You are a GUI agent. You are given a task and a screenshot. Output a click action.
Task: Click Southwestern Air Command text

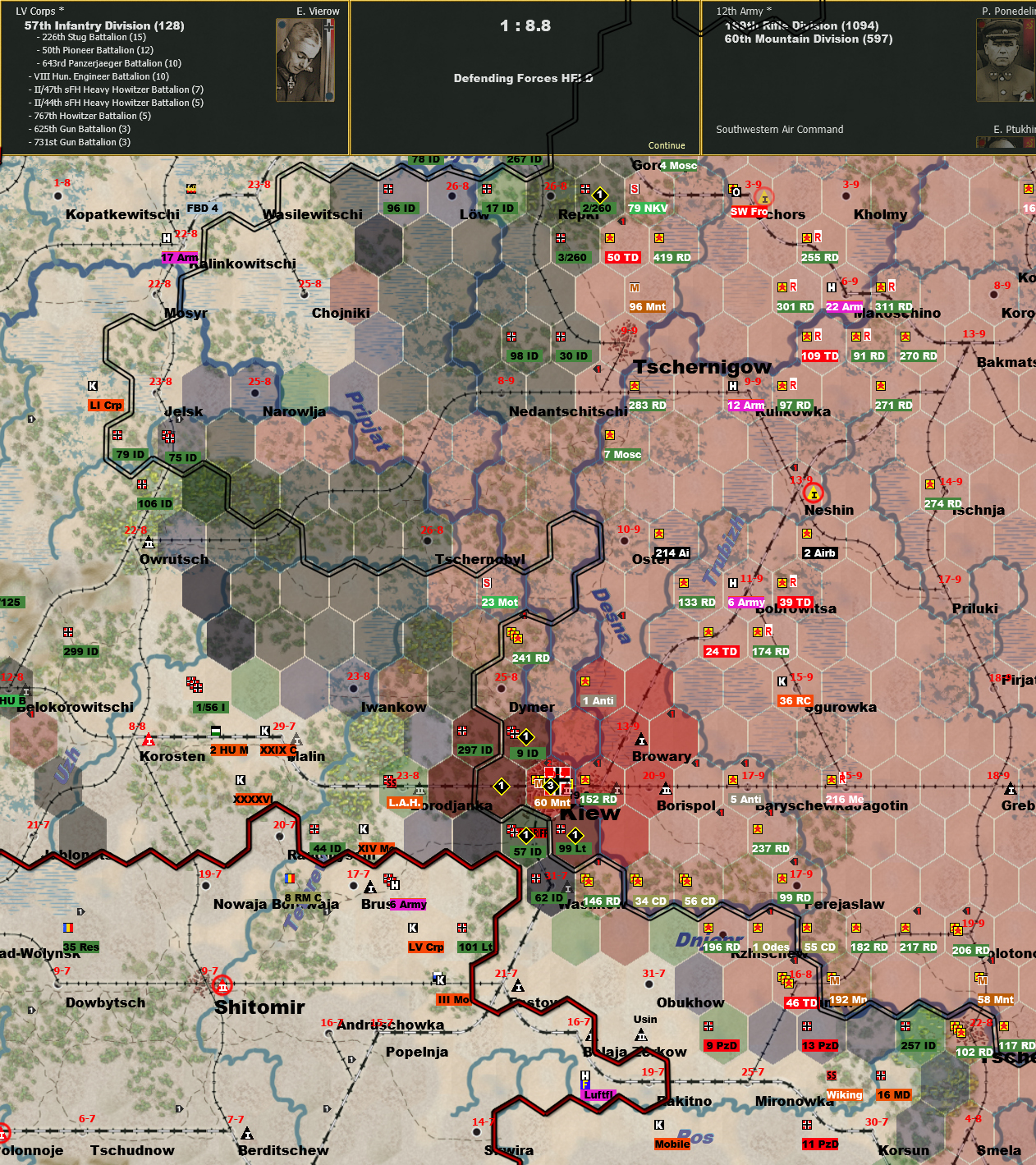click(x=779, y=129)
